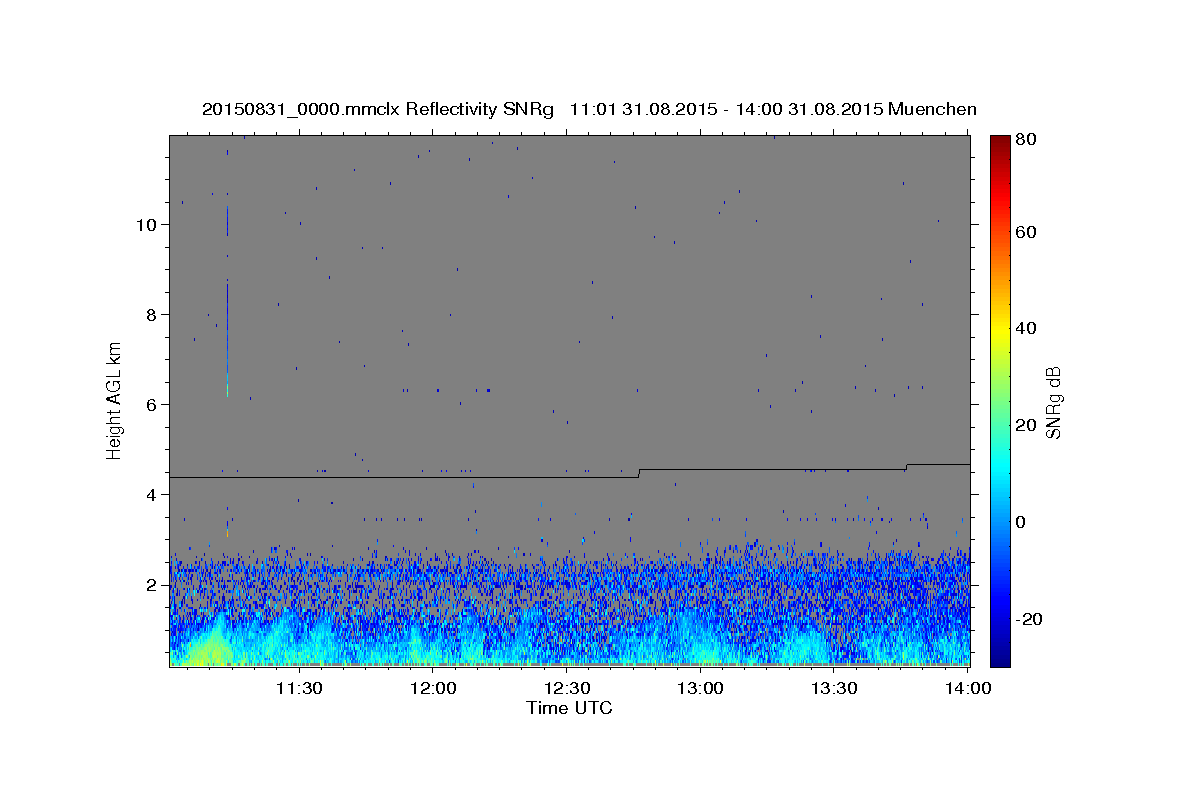Screen dimensions: 1200x800
Task: Click the 12:30 time tick label
Action: pos(567,688)
